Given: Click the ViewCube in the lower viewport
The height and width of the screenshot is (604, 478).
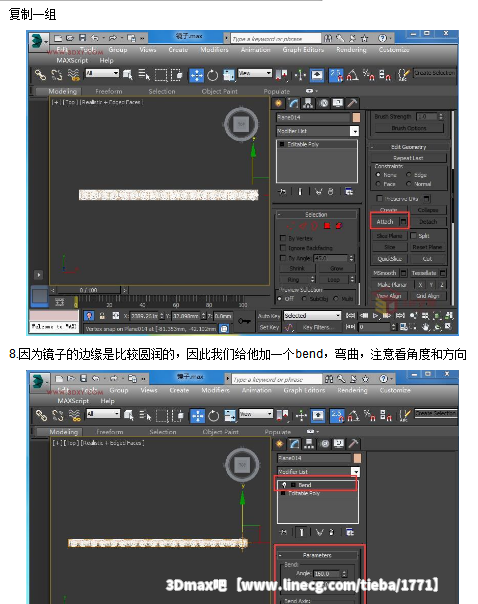Looking at the screenshot, I should tap(242, 465).
